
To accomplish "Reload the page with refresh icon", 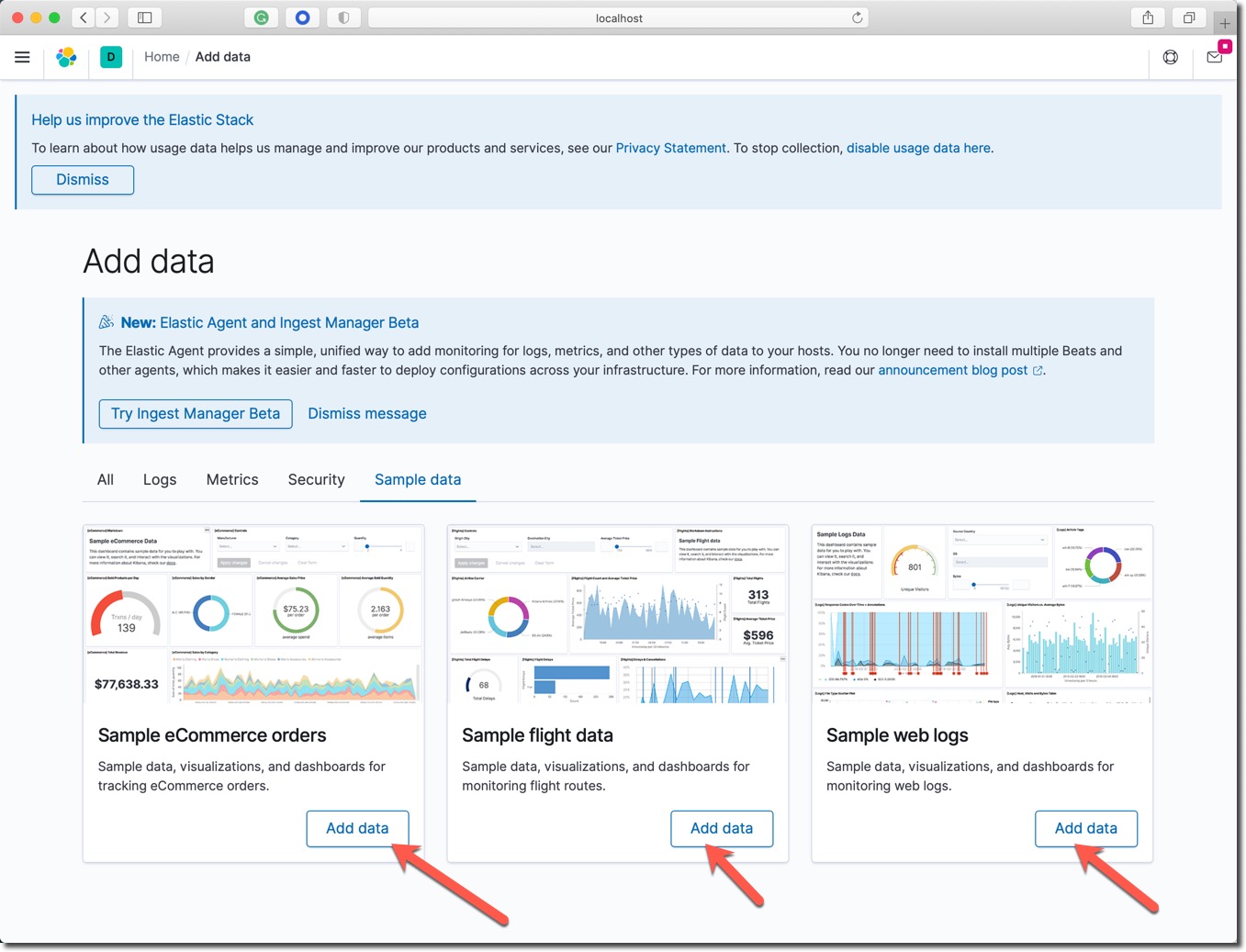I will (x=857, y=17).
